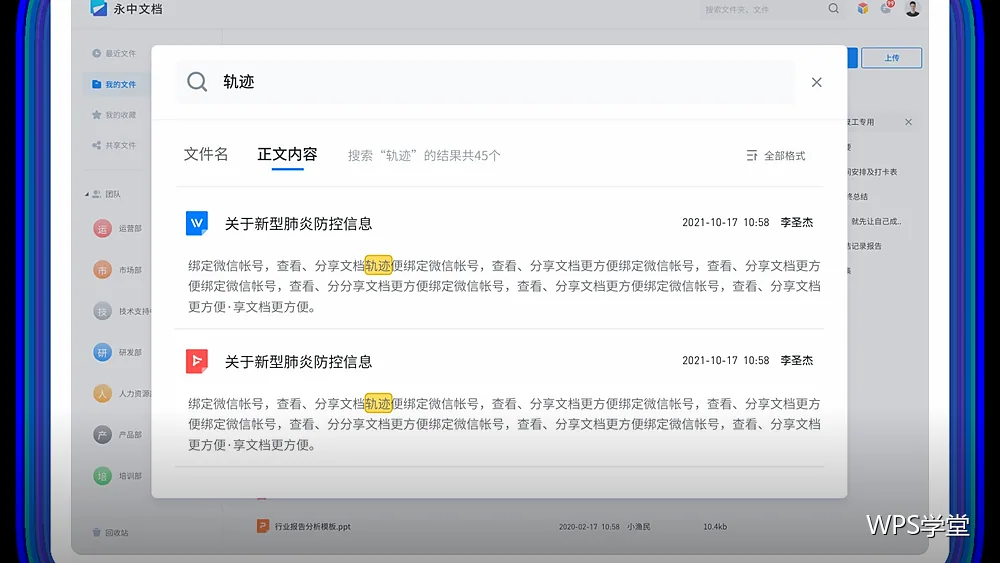Screen dimensions: 1000x563
Task: Open the red presentation 关于新型肺炎防控信息 icon
Action: pyautogui.click(x=196, y=361)
